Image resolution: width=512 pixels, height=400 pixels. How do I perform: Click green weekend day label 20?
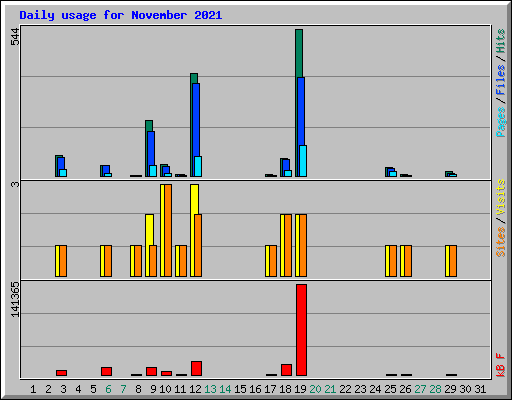pos(315,389)
